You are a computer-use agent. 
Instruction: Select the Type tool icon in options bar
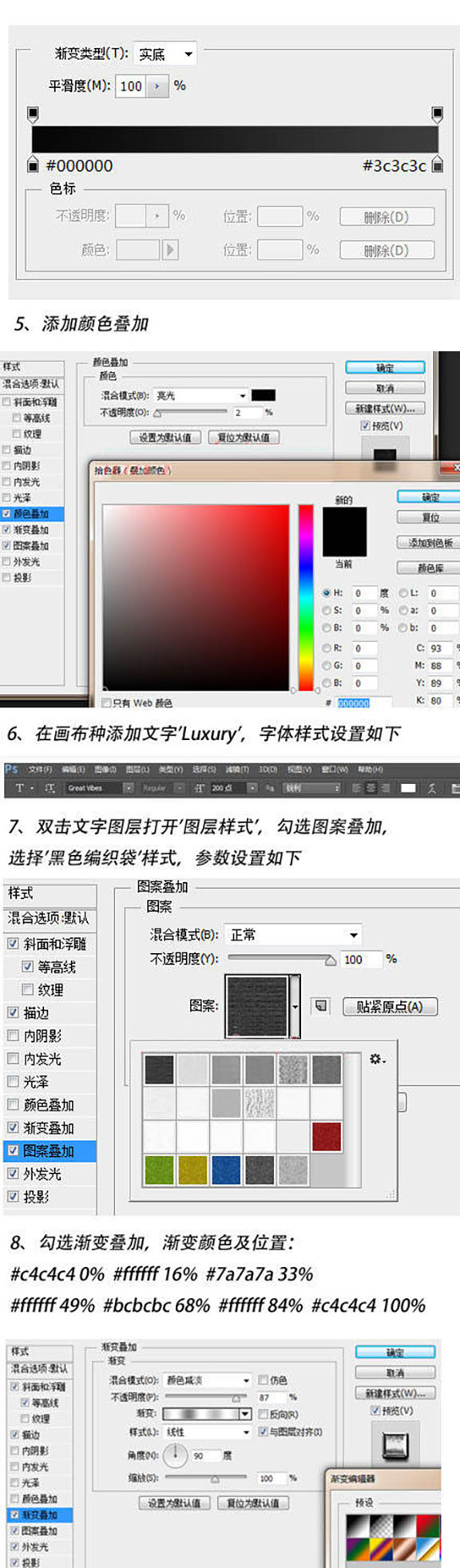20,788
